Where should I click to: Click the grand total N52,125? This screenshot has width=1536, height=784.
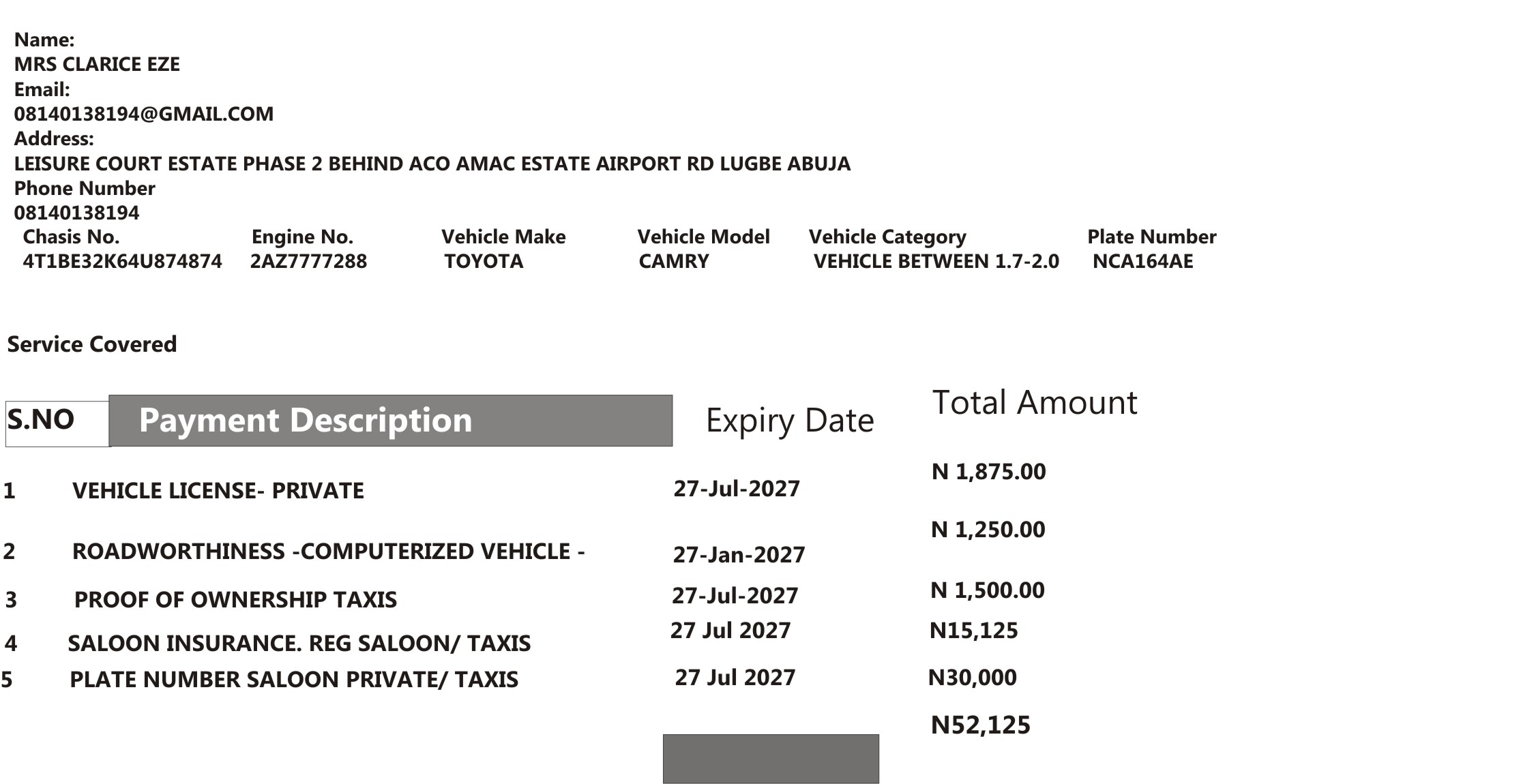[x=981, y=725]
